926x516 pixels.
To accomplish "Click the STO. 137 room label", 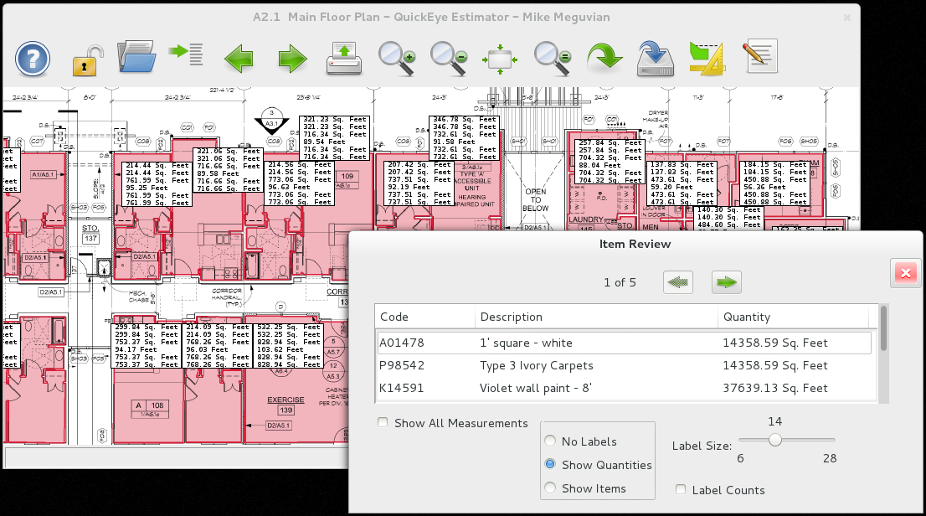I will (x=90, y=233).
